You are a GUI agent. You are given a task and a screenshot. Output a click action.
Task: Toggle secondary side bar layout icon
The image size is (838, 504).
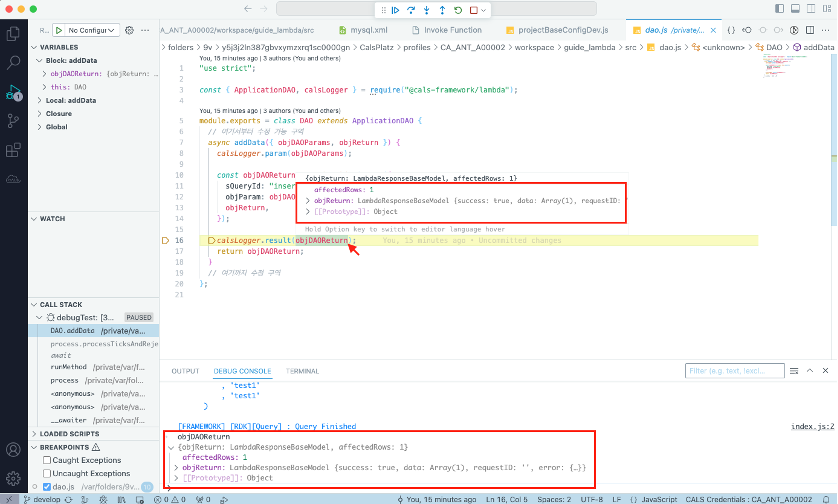[x=811, y=9]
